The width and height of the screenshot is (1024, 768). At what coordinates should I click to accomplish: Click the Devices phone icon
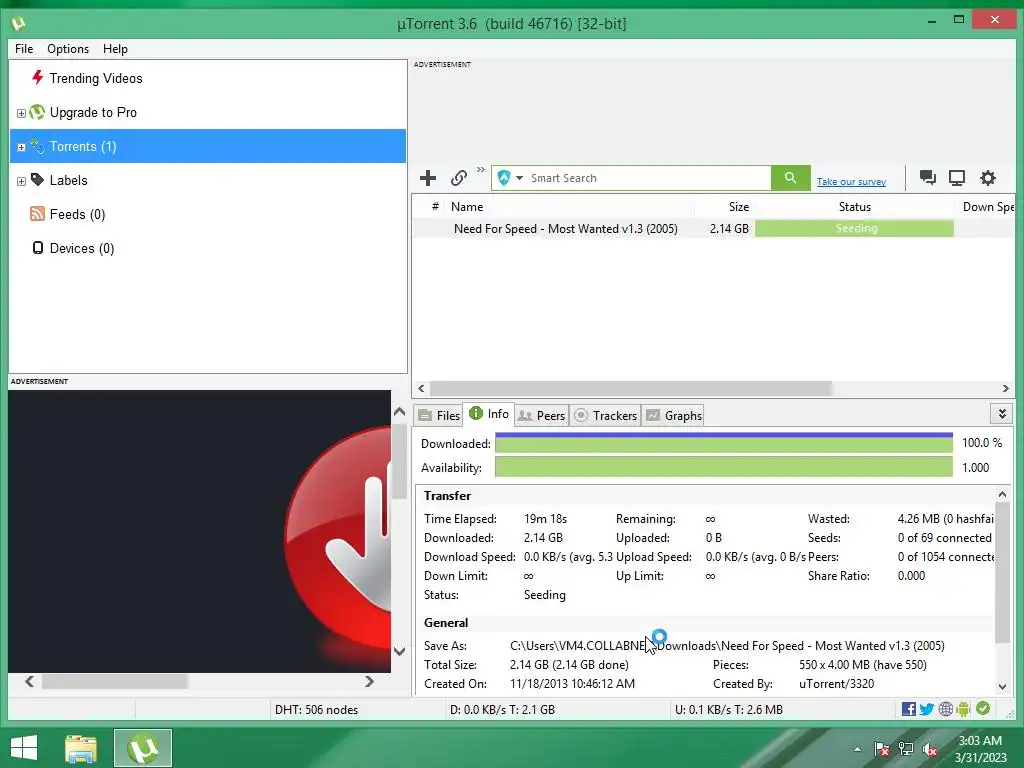coord(38,248)
